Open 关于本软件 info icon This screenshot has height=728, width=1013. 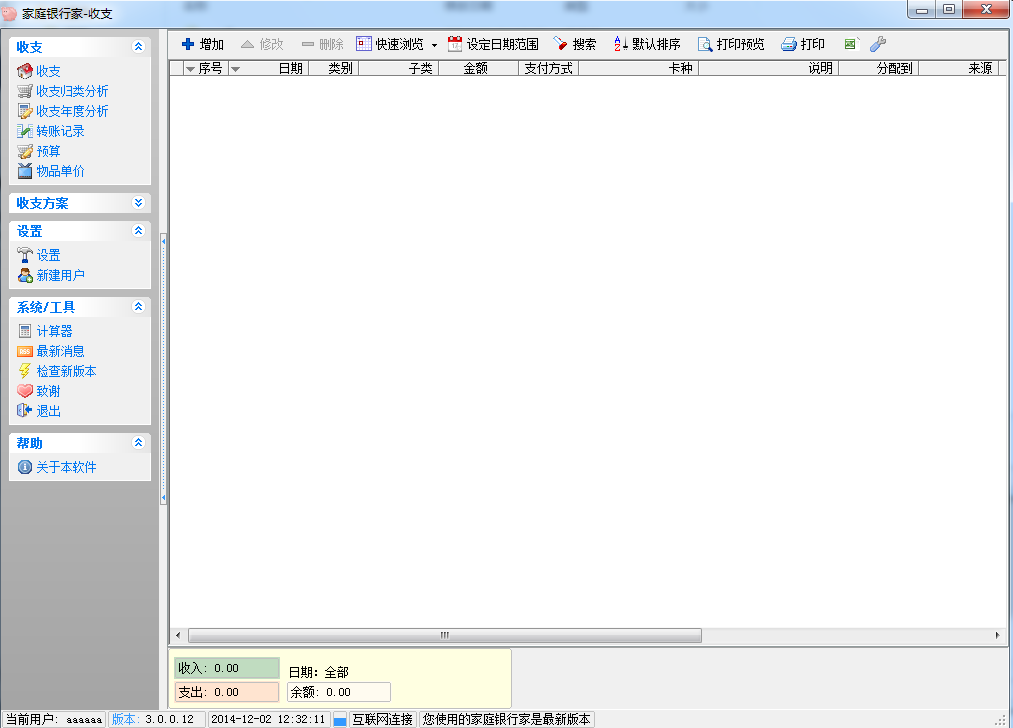click(25, 467)
